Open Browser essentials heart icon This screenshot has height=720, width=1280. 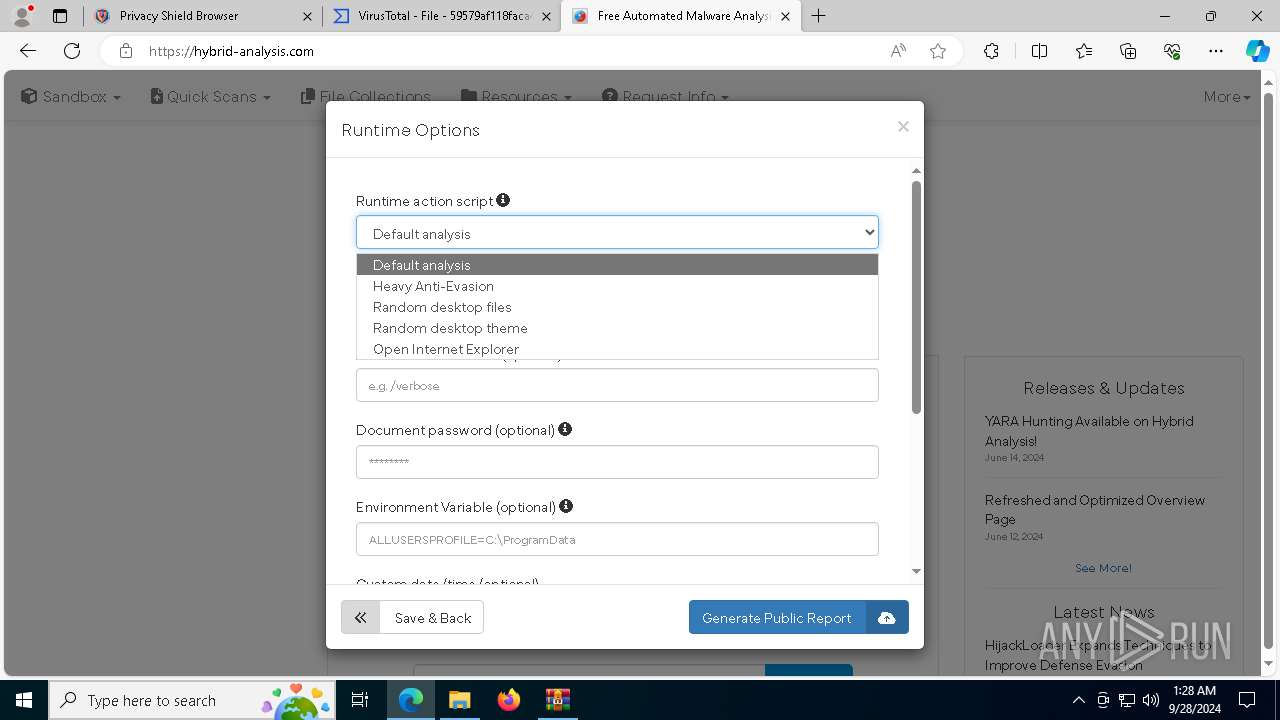1172,51
